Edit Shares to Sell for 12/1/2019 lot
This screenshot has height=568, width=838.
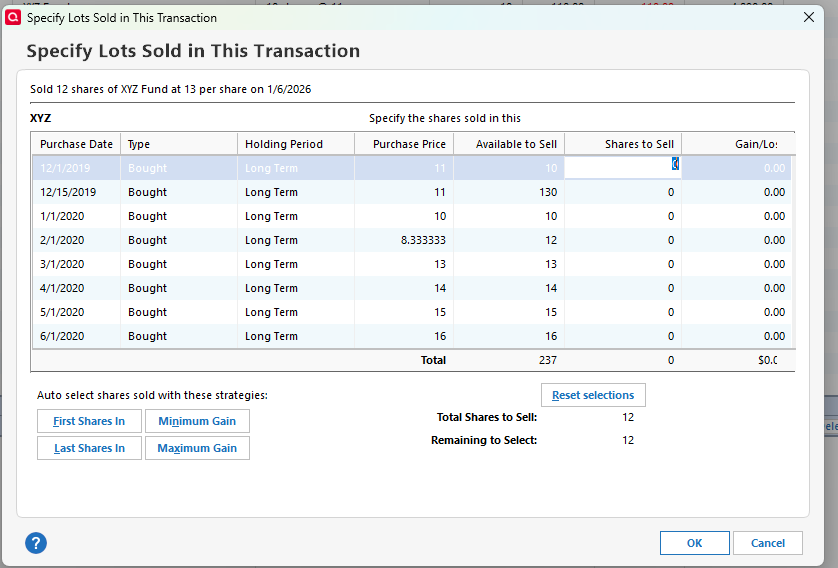click(622, 168)
